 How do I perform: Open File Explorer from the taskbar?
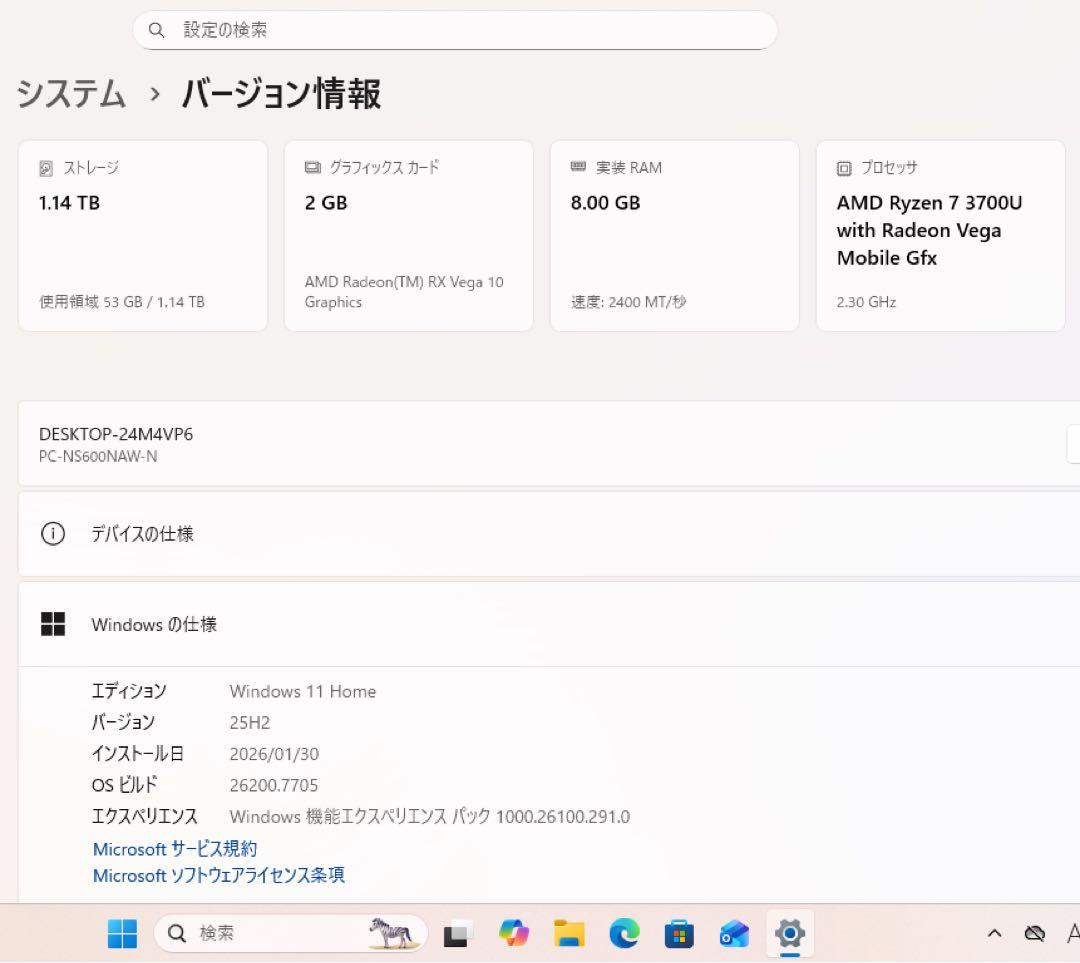point(569,933)
